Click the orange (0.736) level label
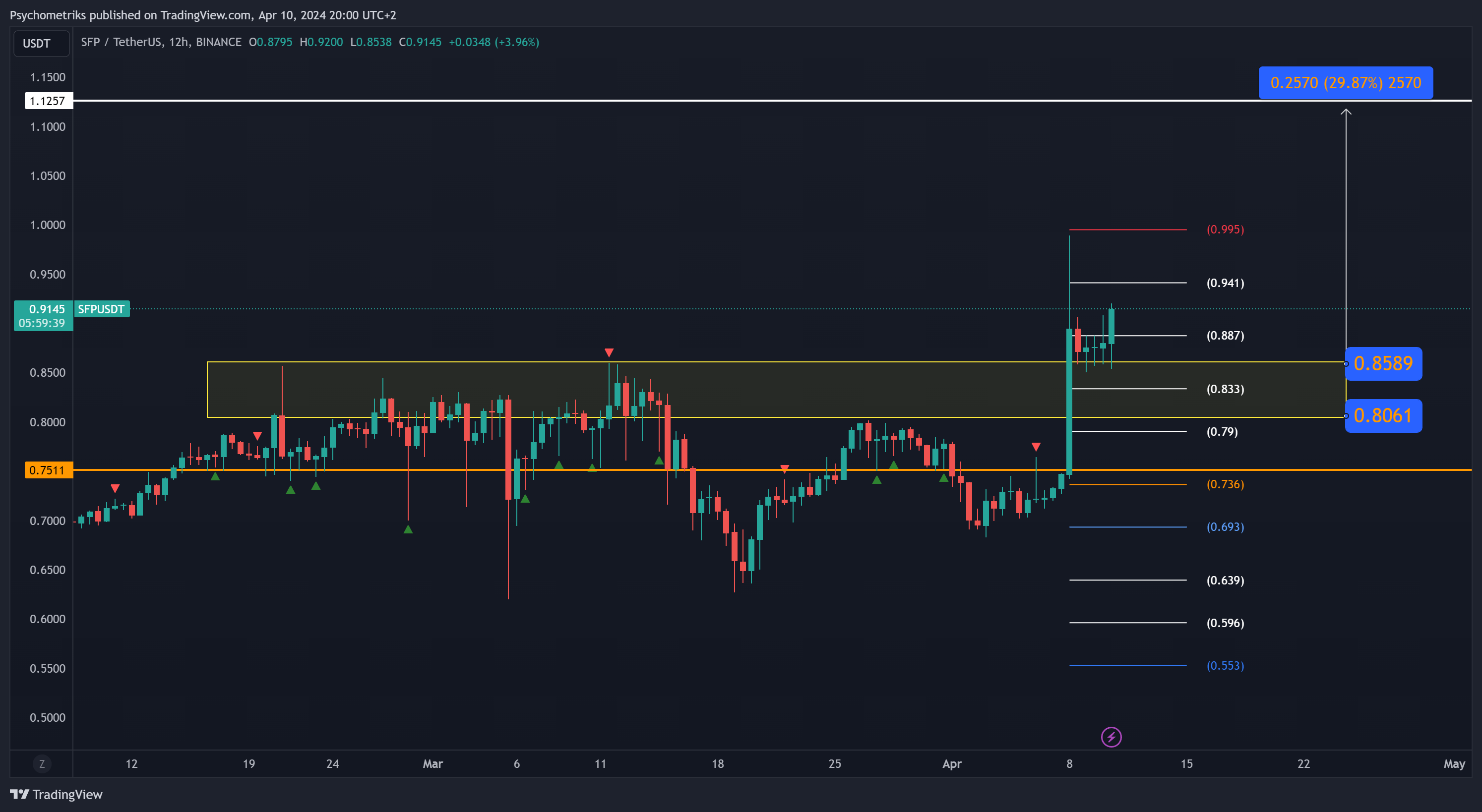This screenshot has width=1482, height=812. coord(1225,484)
